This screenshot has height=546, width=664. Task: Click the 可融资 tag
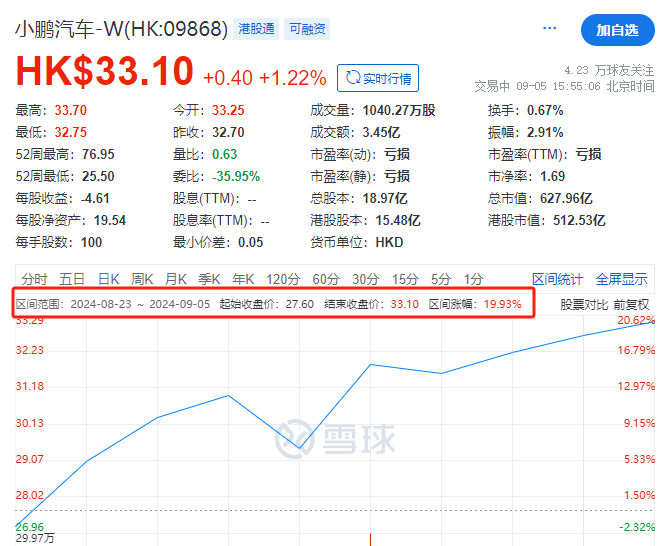tap(307, 29)
